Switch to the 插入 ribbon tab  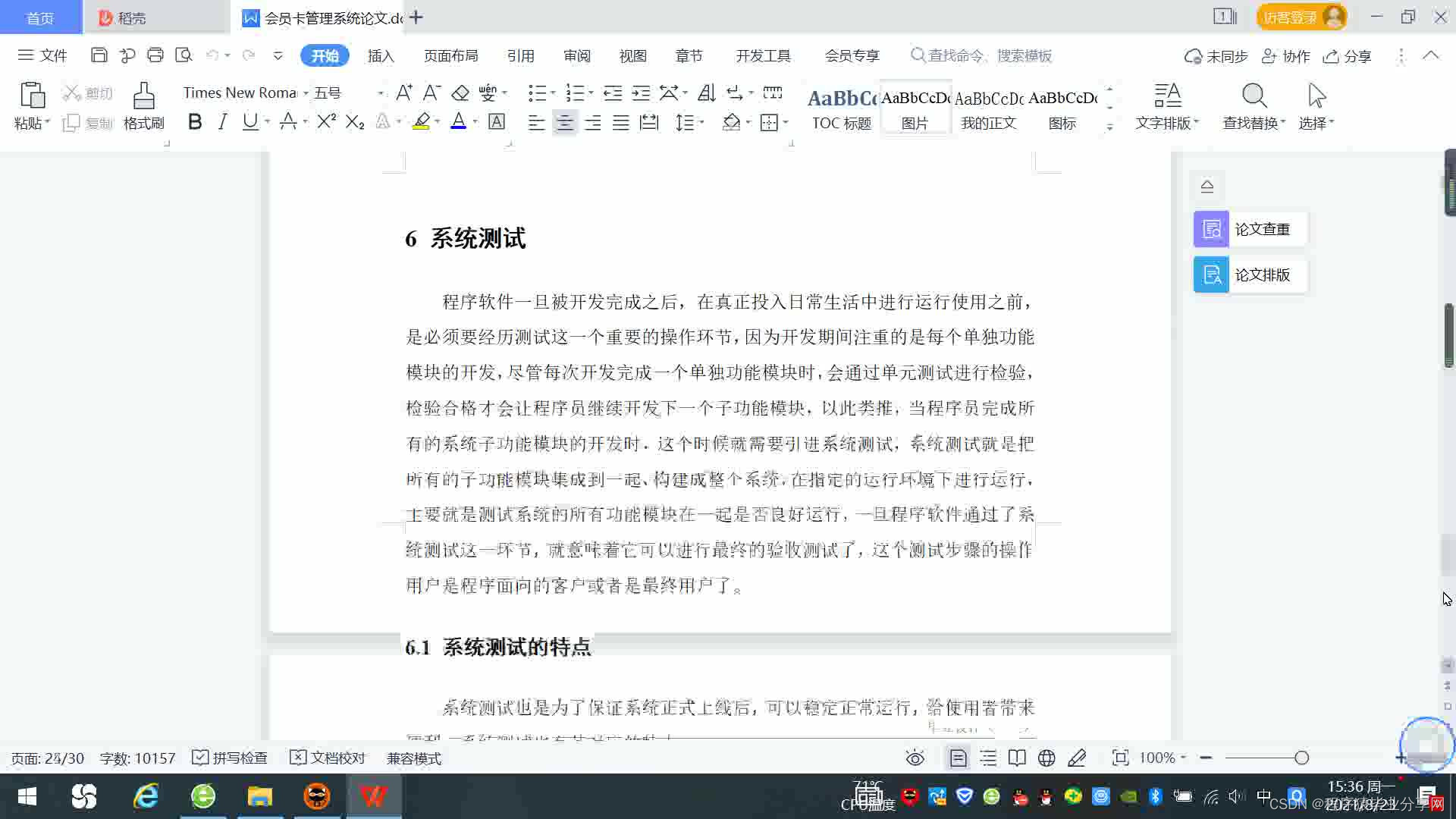tap(381, 56)
